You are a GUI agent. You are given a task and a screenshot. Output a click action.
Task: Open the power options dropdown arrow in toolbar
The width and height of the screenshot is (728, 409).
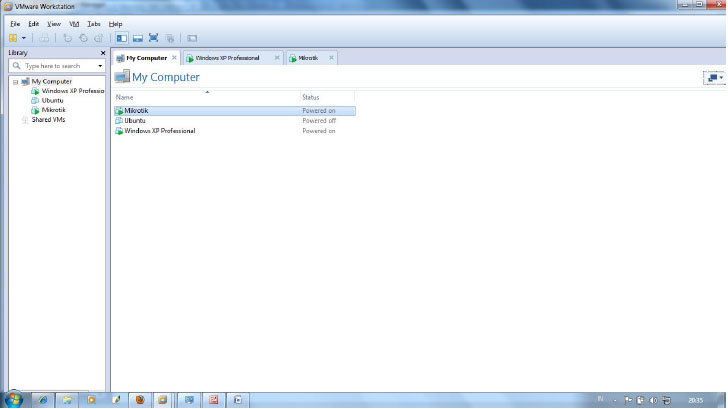pos(24,38)
